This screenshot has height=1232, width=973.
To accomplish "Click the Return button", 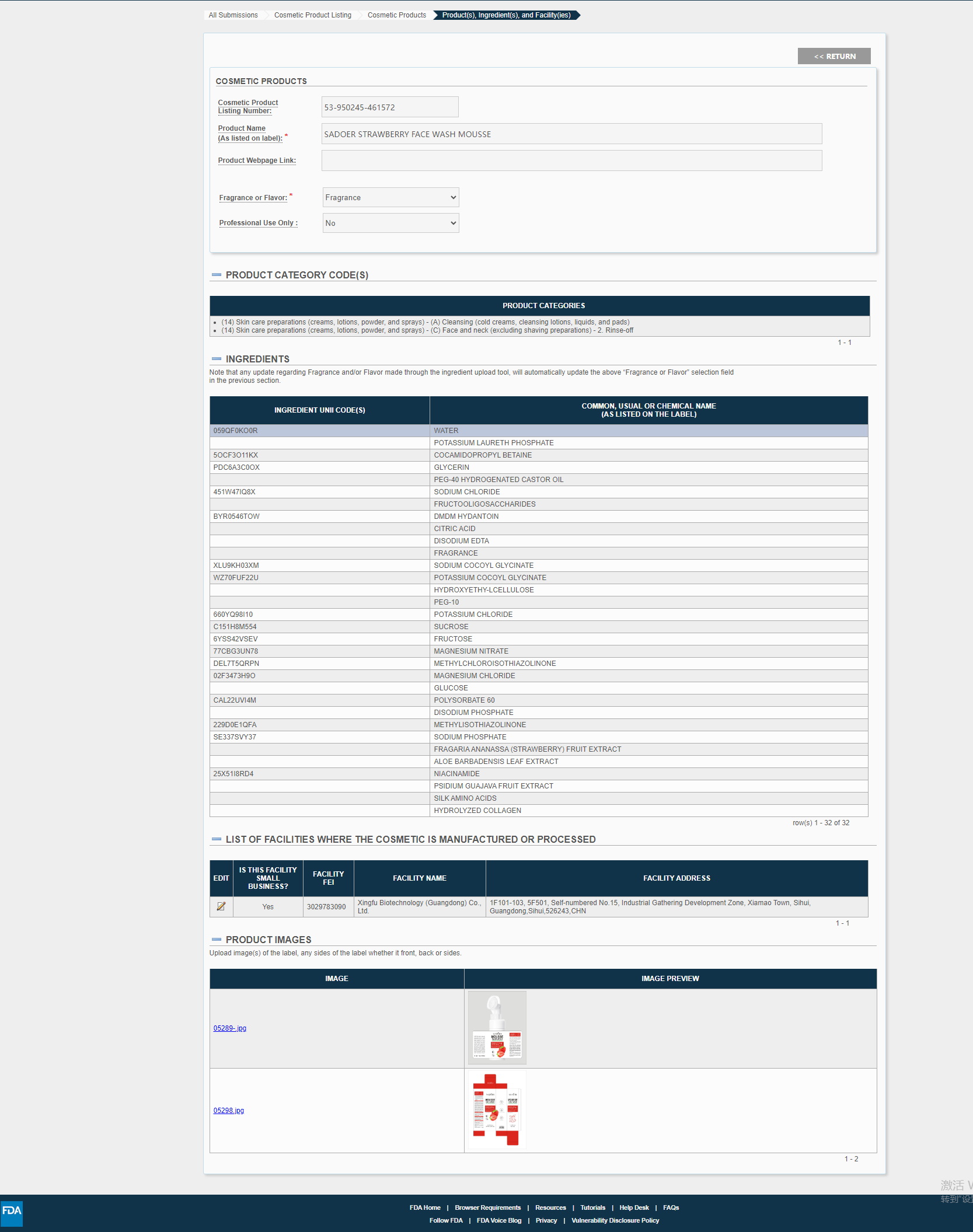I will pos(834,56).
